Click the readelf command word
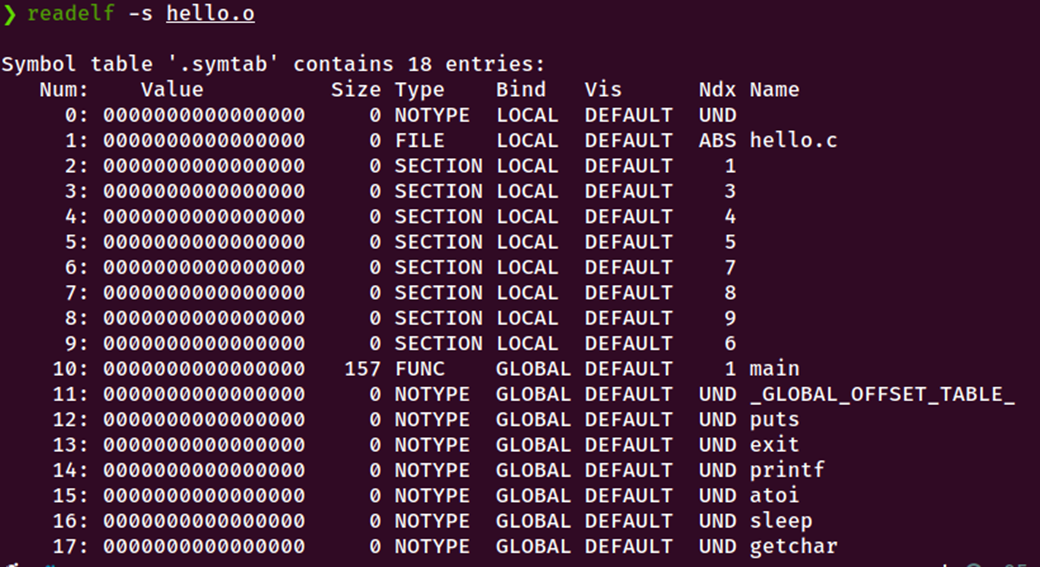This screenshot has width=1040, height=567. (70, 13)
